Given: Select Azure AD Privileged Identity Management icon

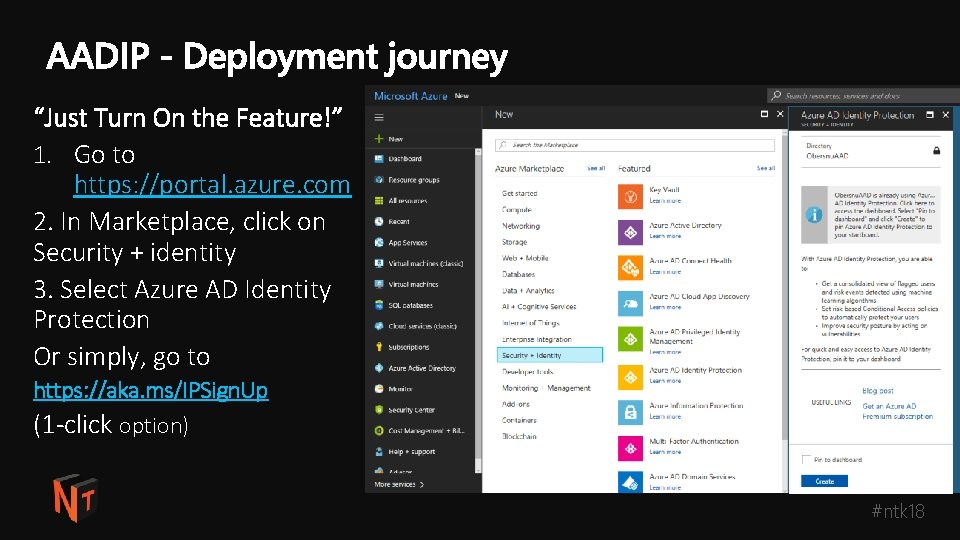Looking at the screenshot, I should (630, 339).
